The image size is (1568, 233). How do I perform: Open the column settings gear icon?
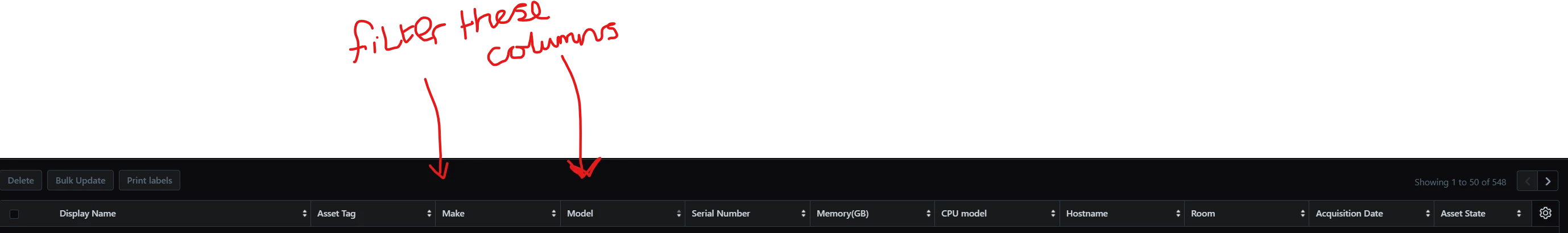coord(1545,213)
